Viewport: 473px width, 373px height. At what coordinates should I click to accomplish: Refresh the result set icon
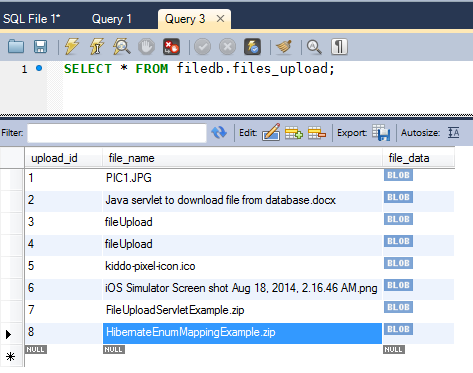tap(219, 133)
